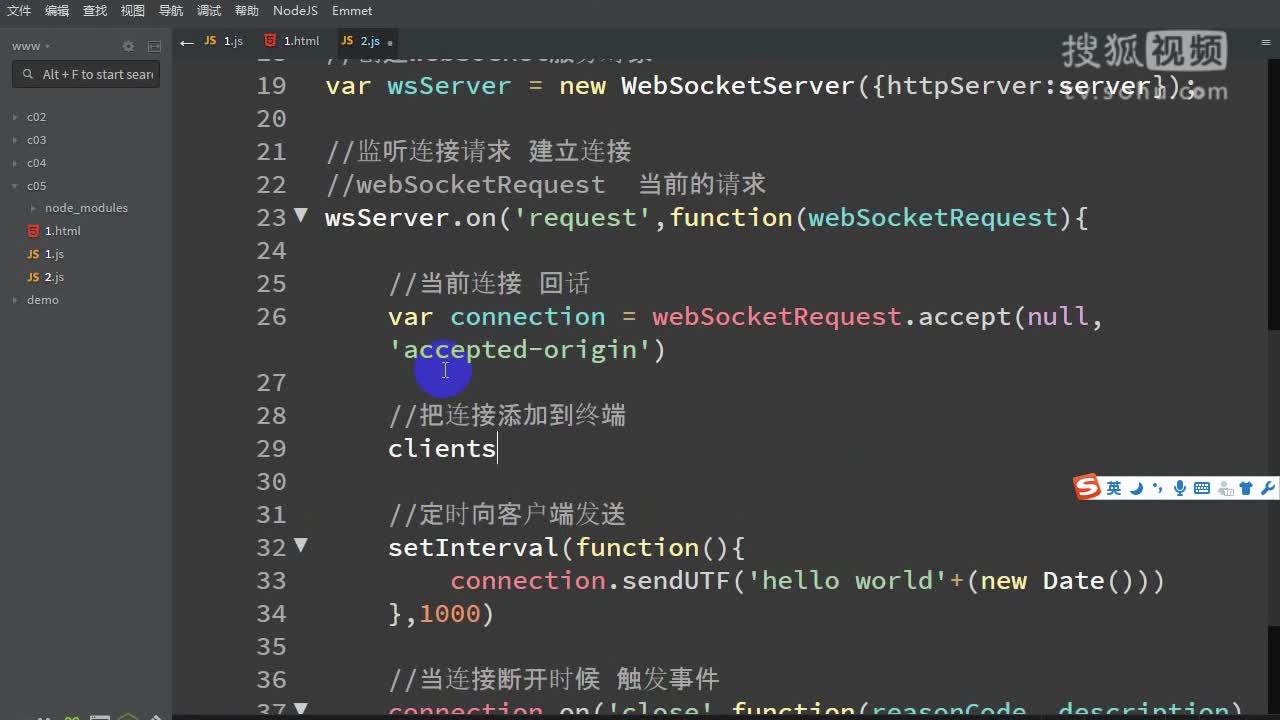The height and width of the screenshot is (720, 1280).
Task: Open the project panel settings gear
Action: [x=129, y=46]
